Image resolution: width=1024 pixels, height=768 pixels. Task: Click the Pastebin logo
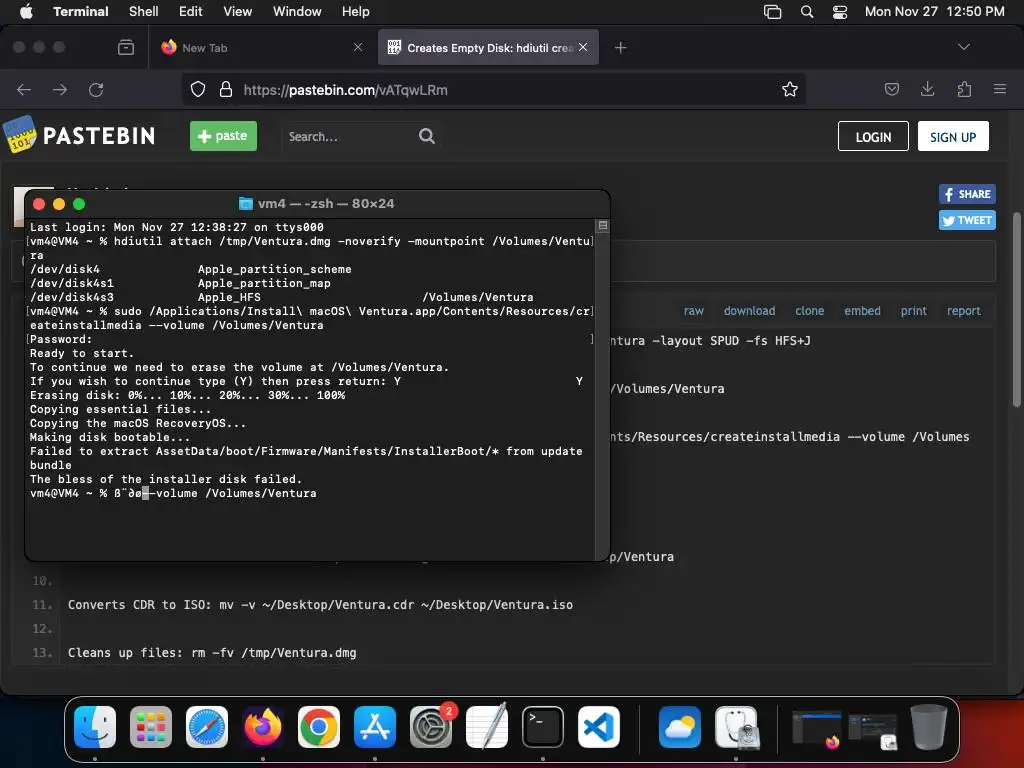click(80, 135)
